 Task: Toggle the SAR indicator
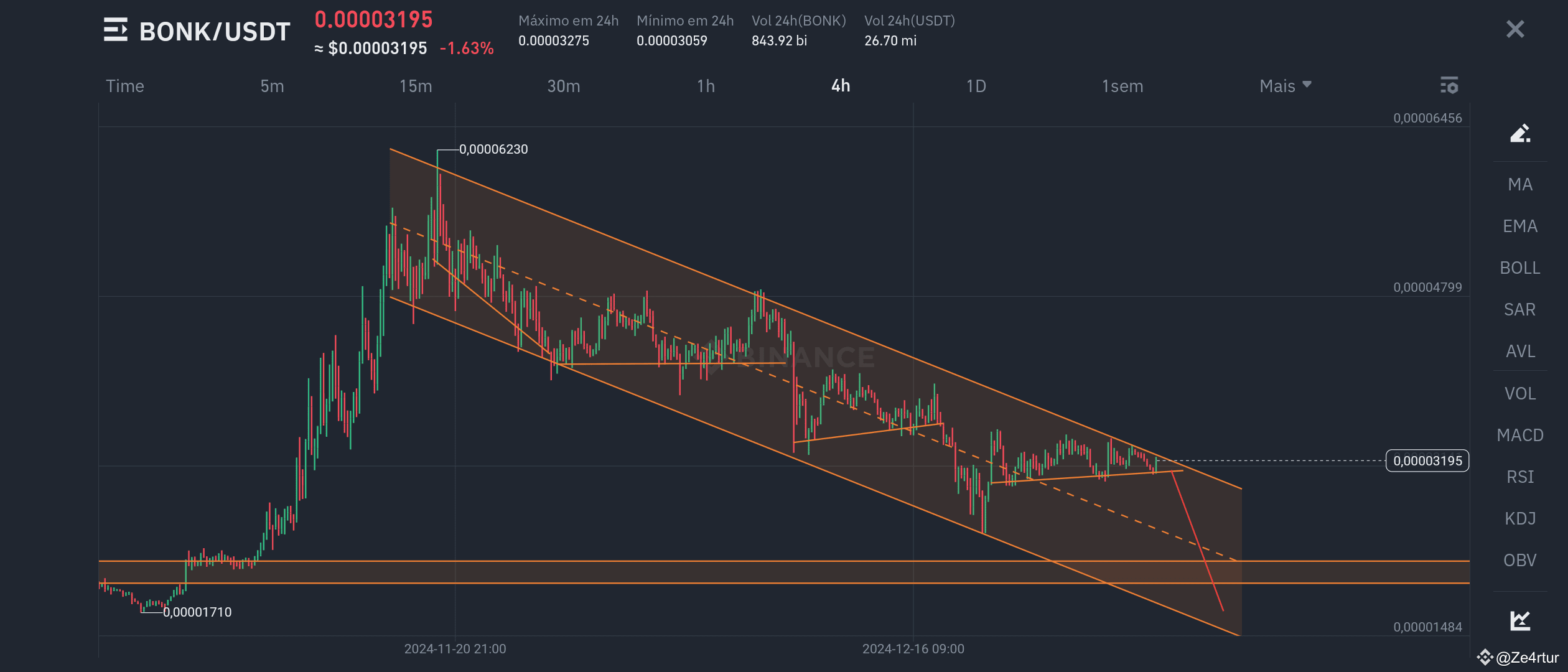pyautogui.click(x=1519, y=309)
